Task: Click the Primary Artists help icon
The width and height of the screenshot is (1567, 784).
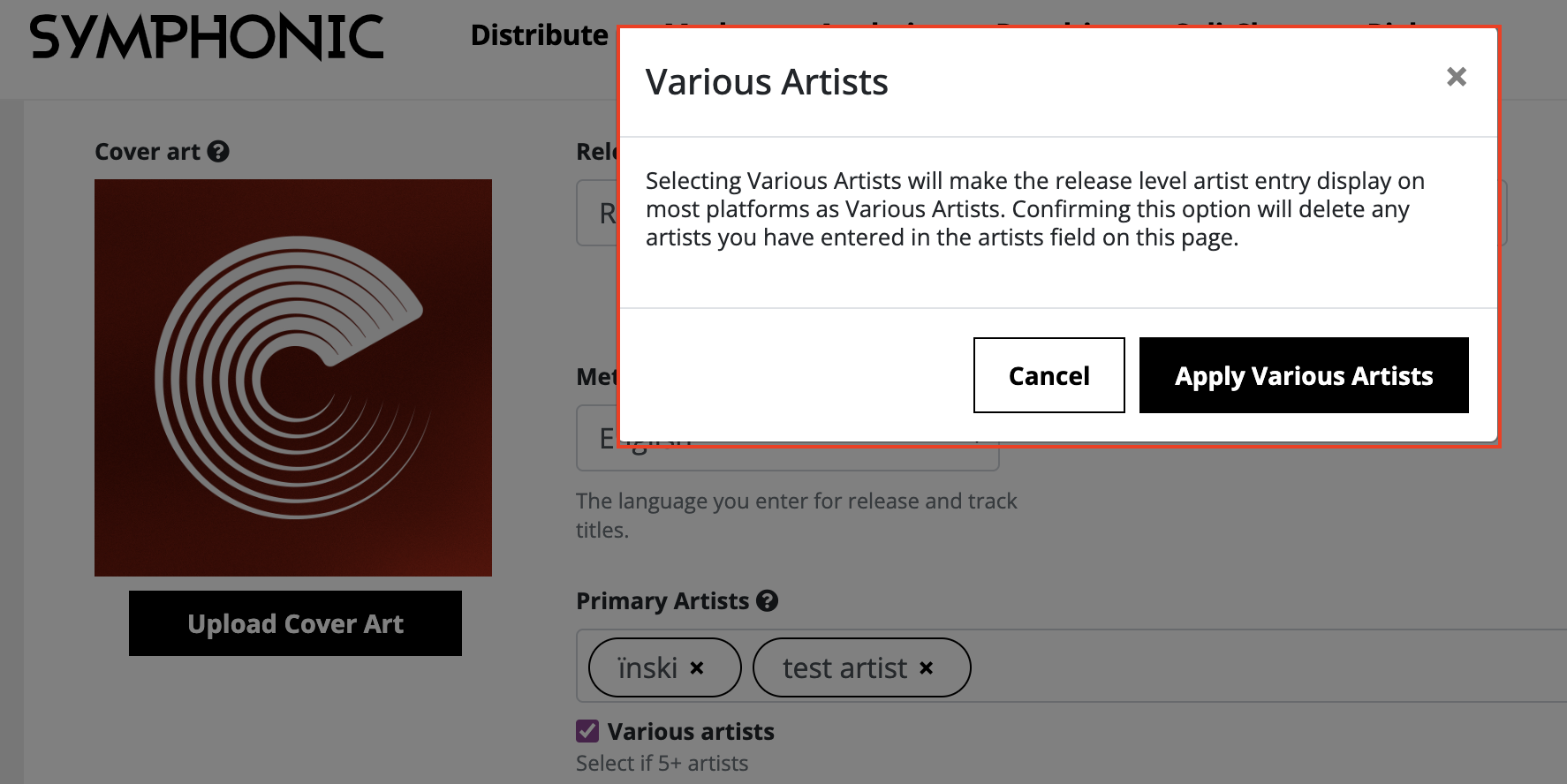Action: (x=768, y=601)
